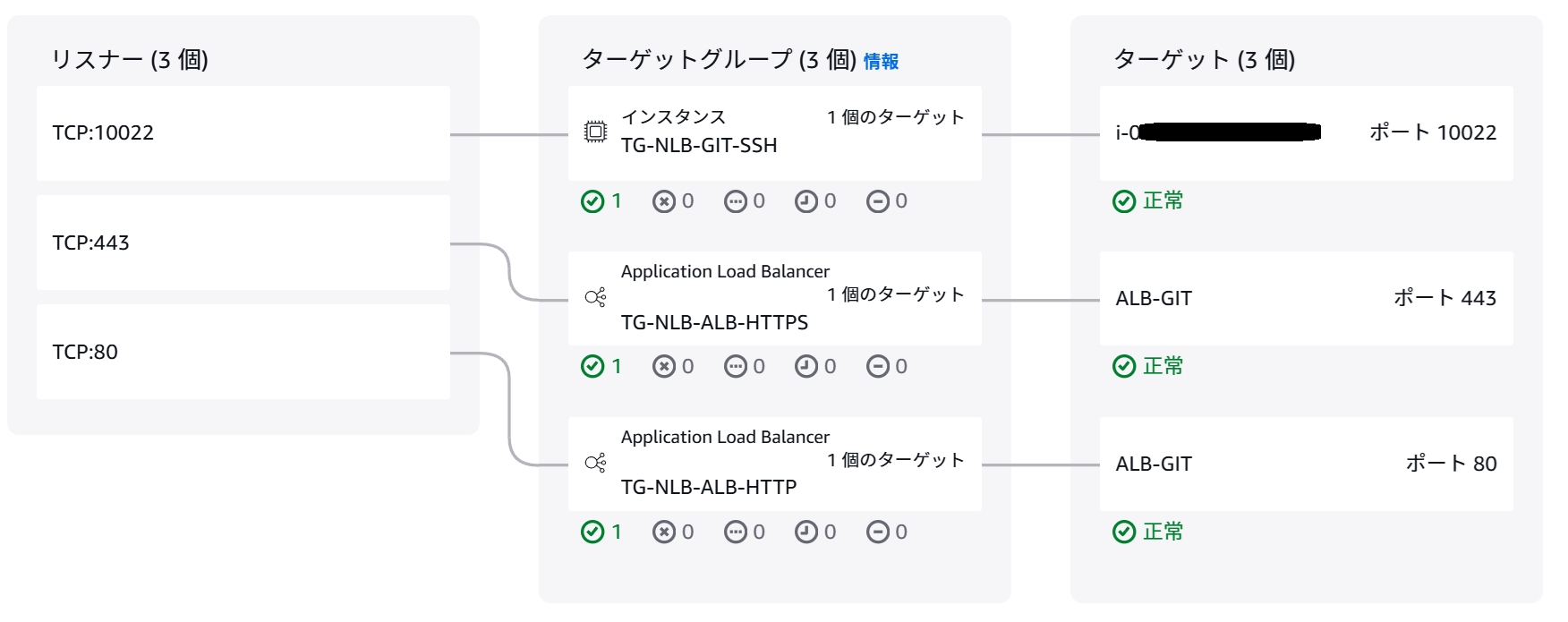Open the TG-NLB-ALB-HTTP target group
The height and width of the screenshot is (622, 1568).
[709, 487]
